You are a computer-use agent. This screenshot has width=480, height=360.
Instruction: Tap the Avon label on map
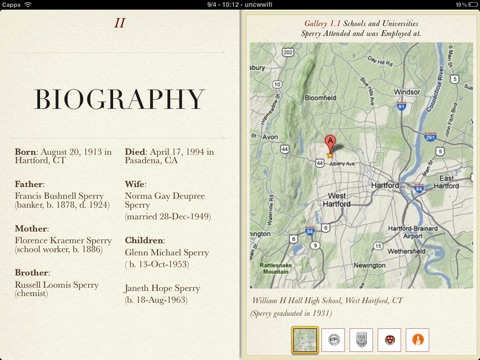point(270,137)
